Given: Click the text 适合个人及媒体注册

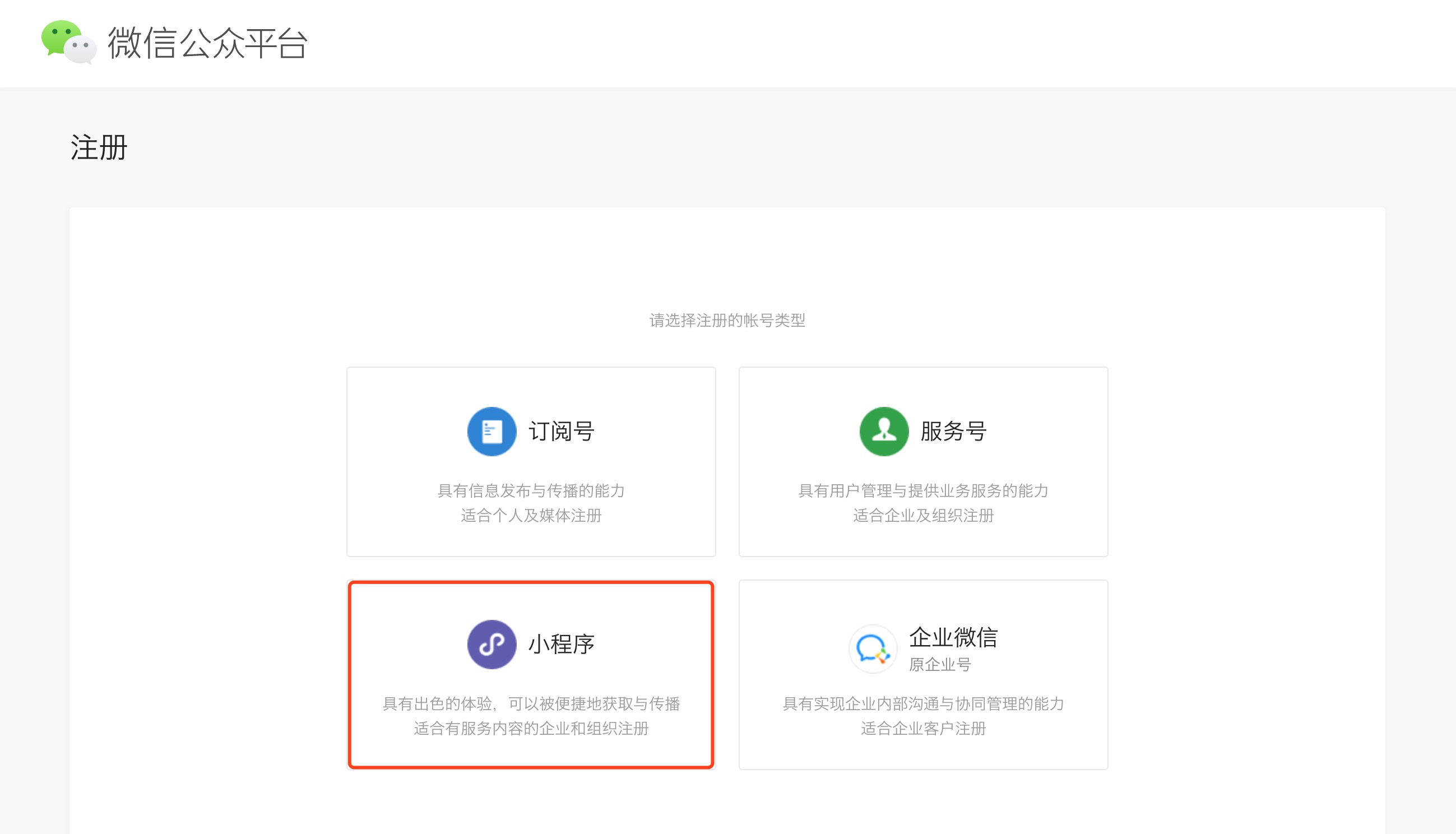Looking at the screenshot, I should tap(531, 516).
